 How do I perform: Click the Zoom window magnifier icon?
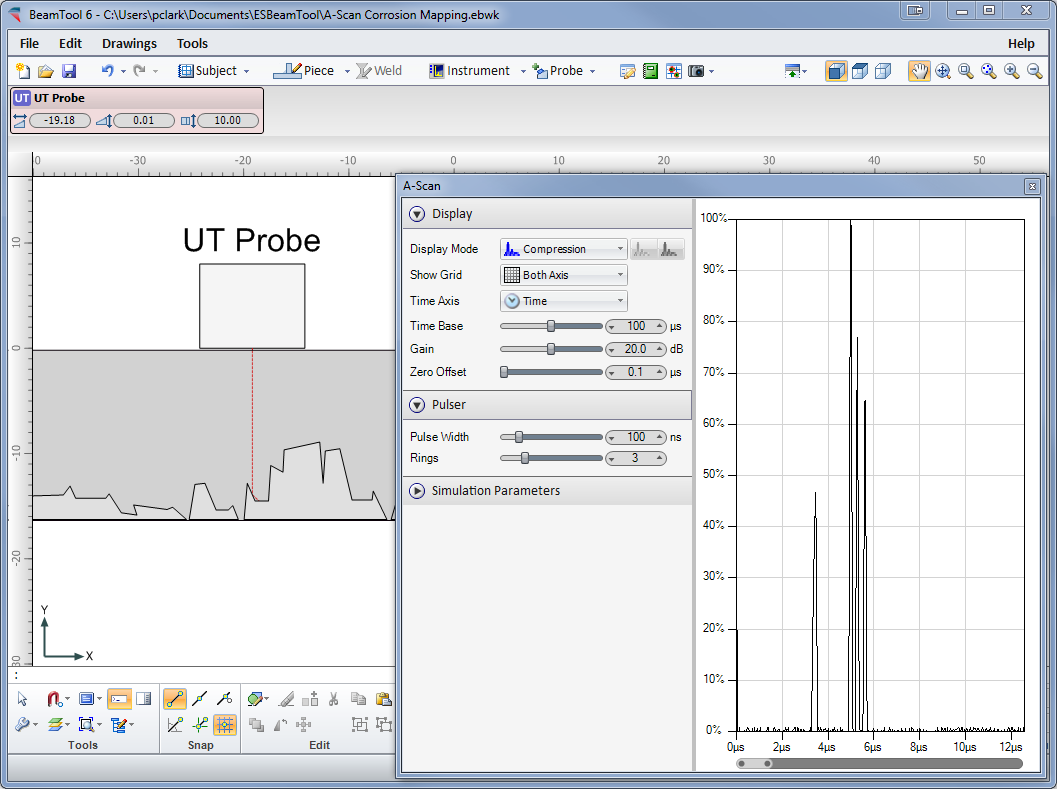[966, 71]
